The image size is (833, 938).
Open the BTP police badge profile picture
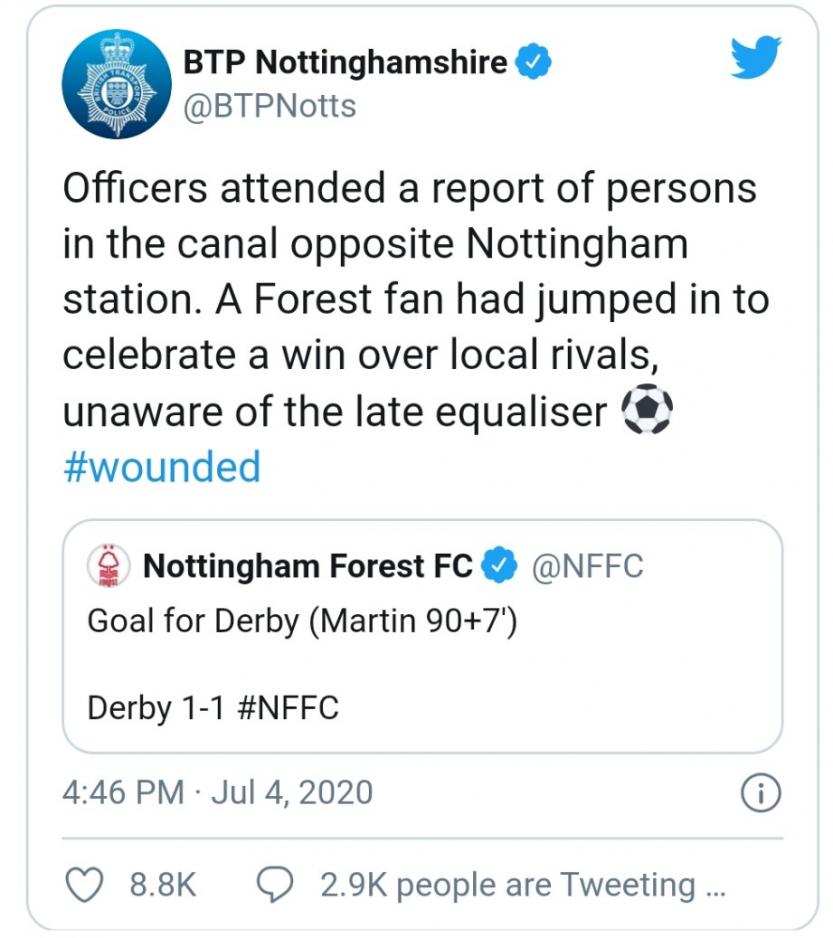pos(110,84)
